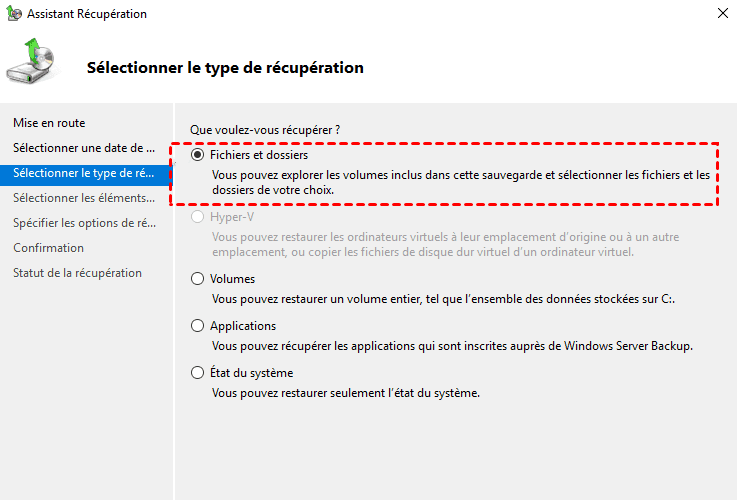737x500 pixels.
Task: Click the recovery wizard icon in title bar
Action: point(12,14)
